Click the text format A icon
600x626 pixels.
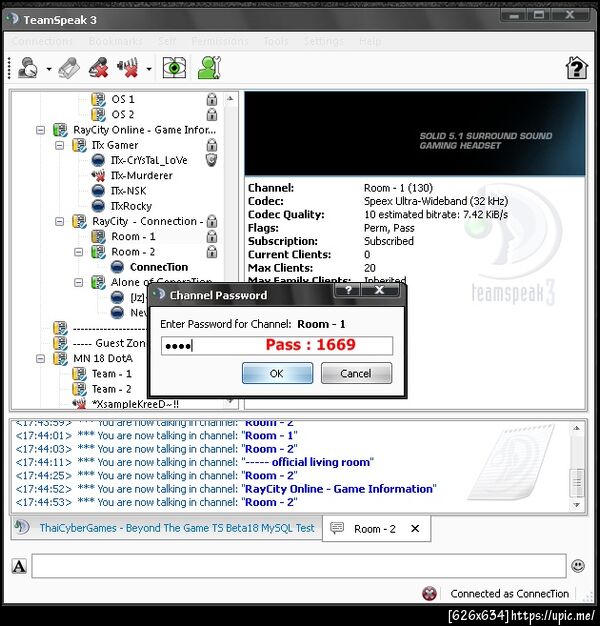pos(19,566)
